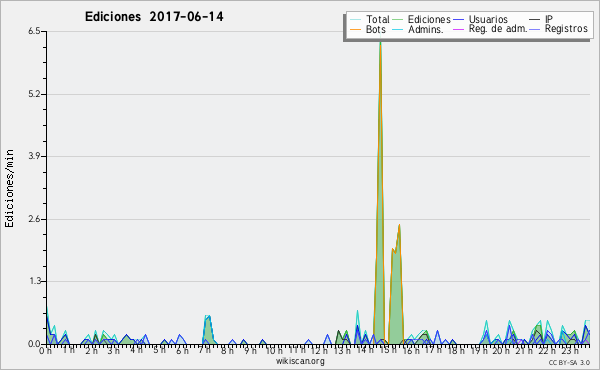Click the x-axis label '7 h'

pos(205,350)
